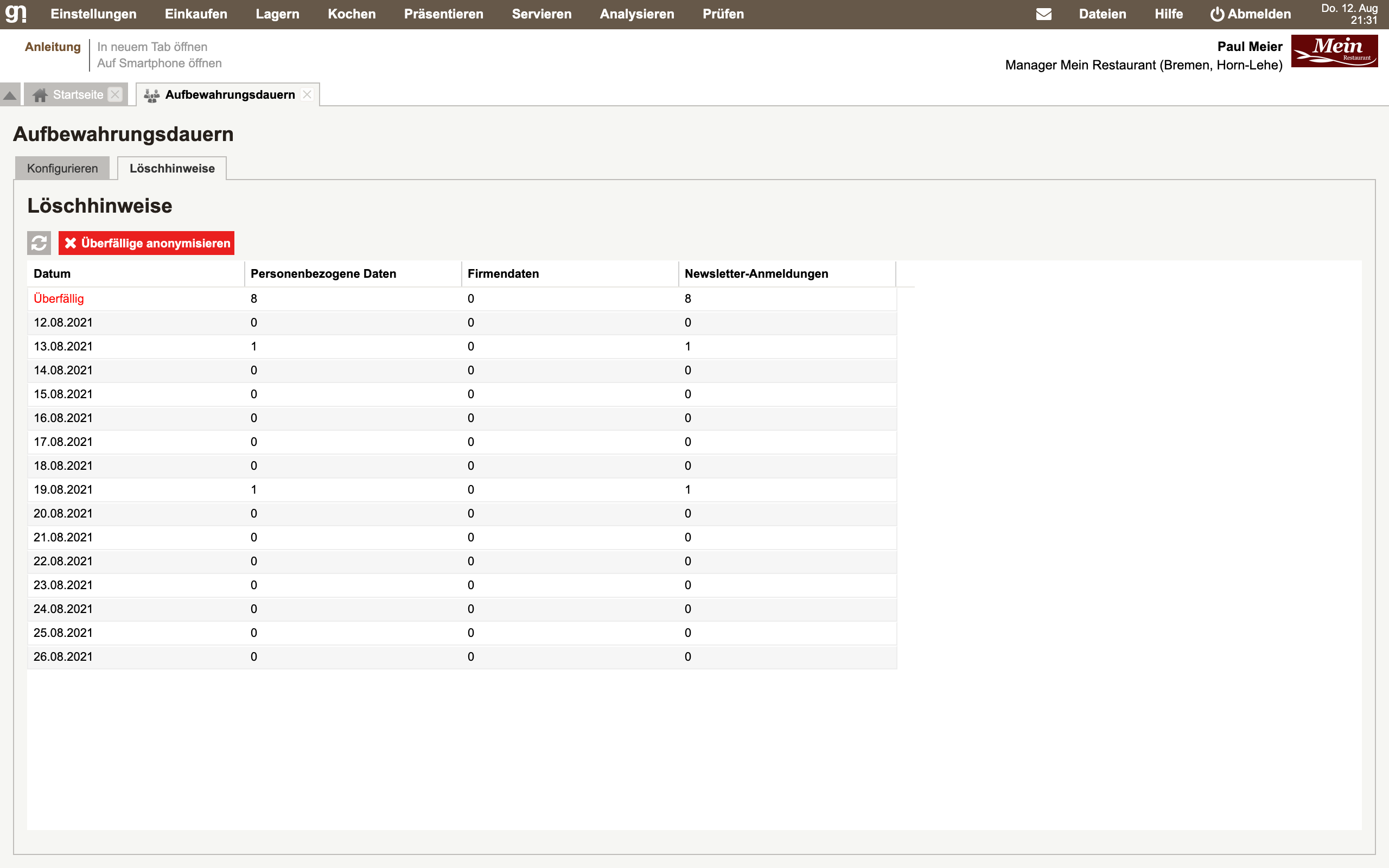Collapse header with the up arrow

tap(10, 95)
